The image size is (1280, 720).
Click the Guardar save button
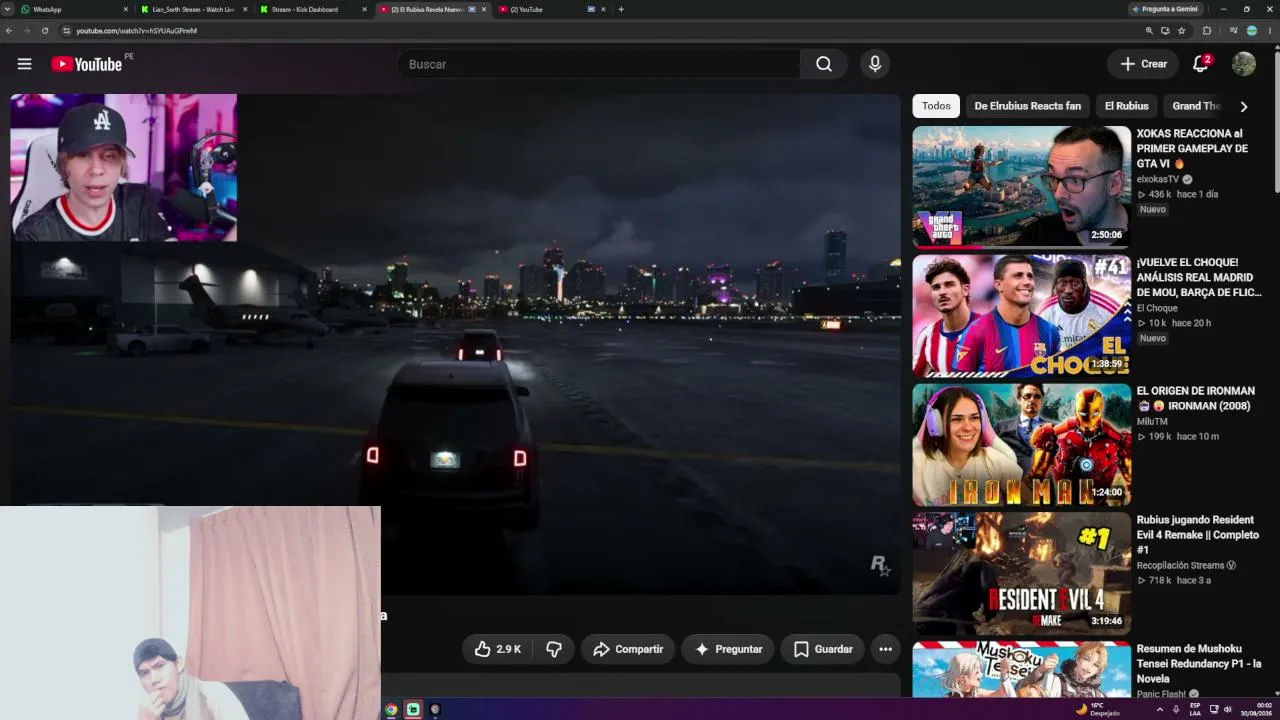pos(823,649)
